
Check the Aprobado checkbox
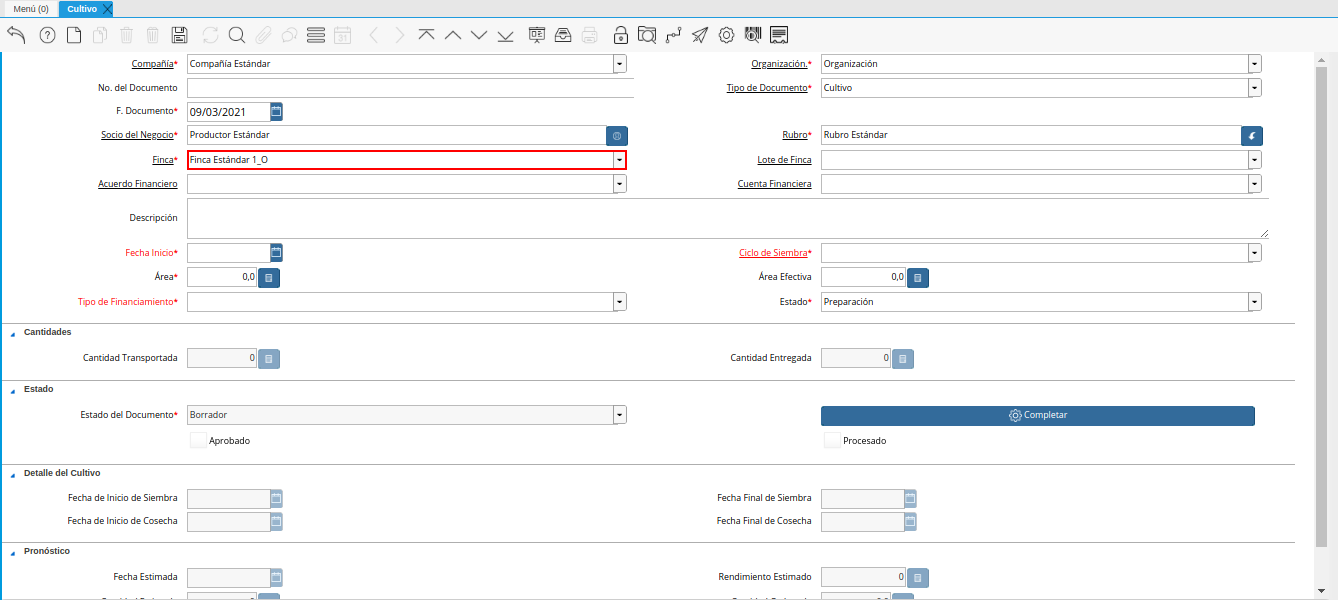click(x=198, y=440)
